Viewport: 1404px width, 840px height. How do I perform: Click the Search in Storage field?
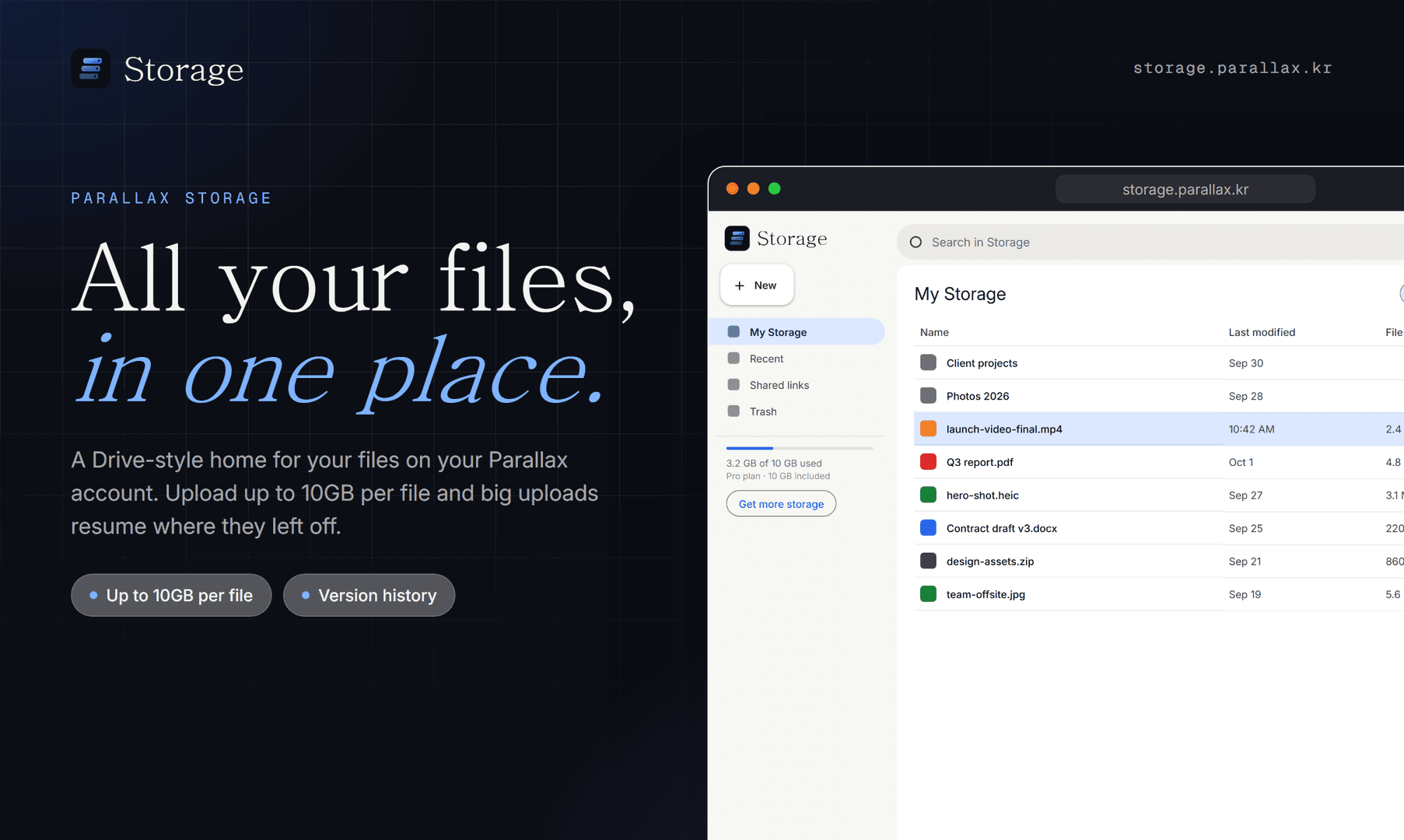pyautogui.click(x=1150, y=242)
